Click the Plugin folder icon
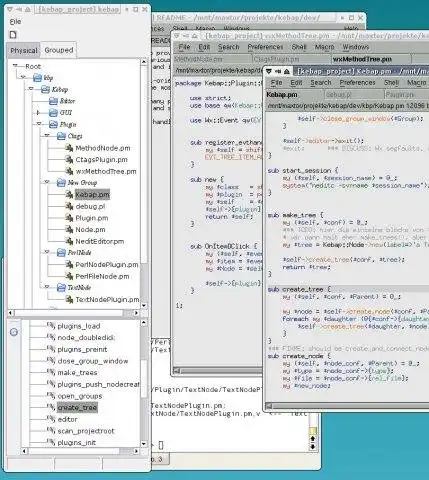Image resolution: width=429 pixels, height=480 pixels. pos(53,124)
